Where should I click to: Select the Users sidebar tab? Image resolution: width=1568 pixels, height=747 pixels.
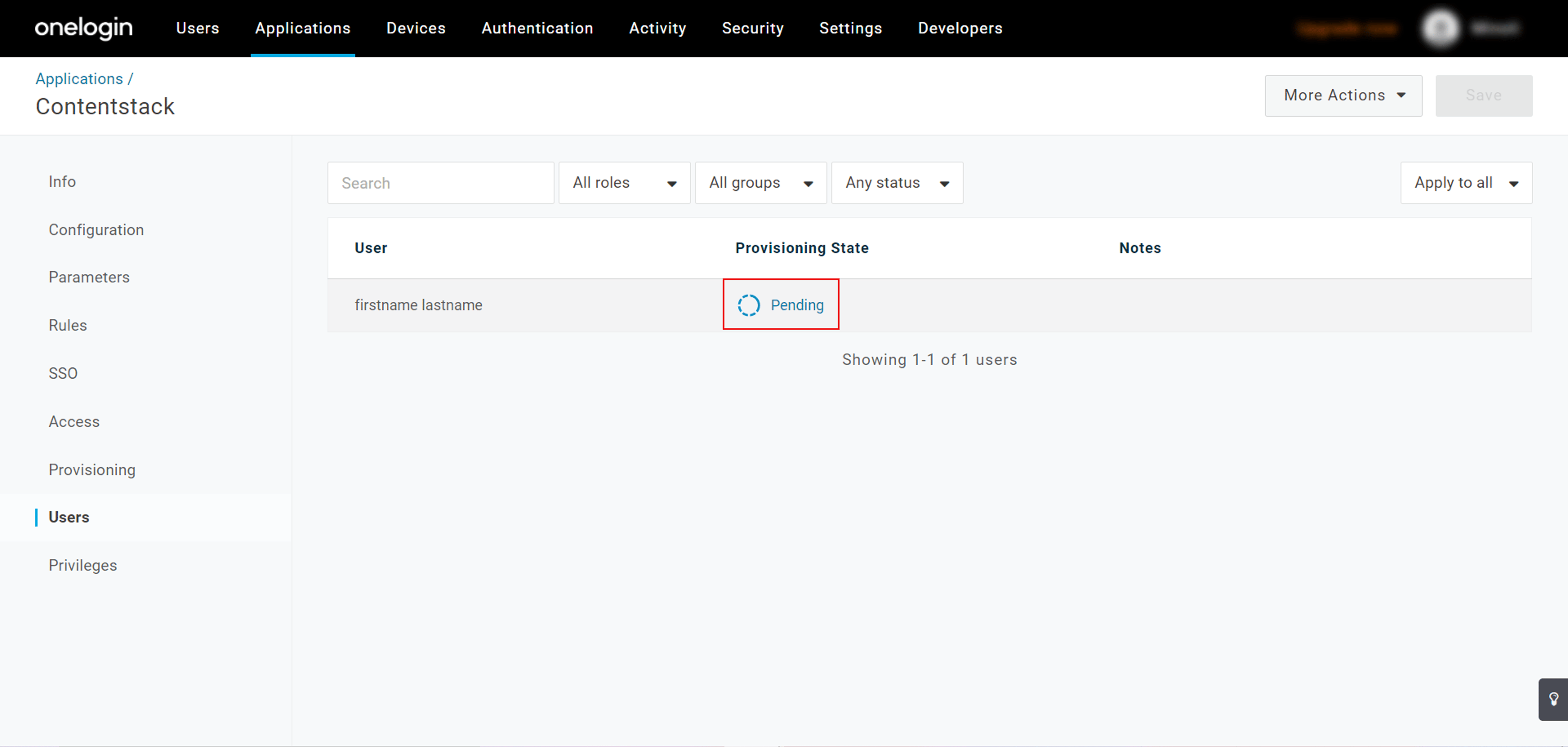[x=69, y=517]
